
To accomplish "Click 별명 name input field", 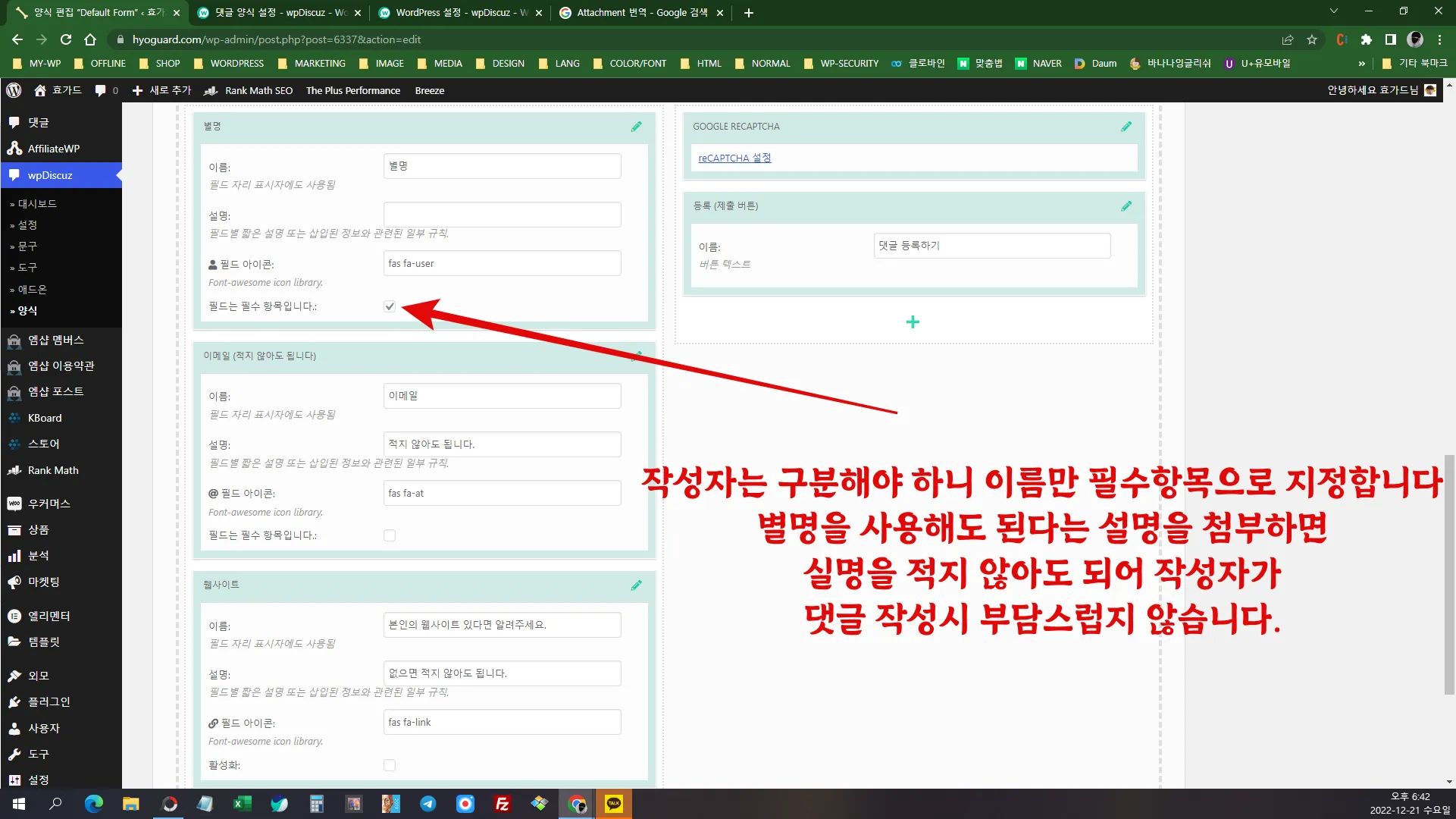I will 502,166.
